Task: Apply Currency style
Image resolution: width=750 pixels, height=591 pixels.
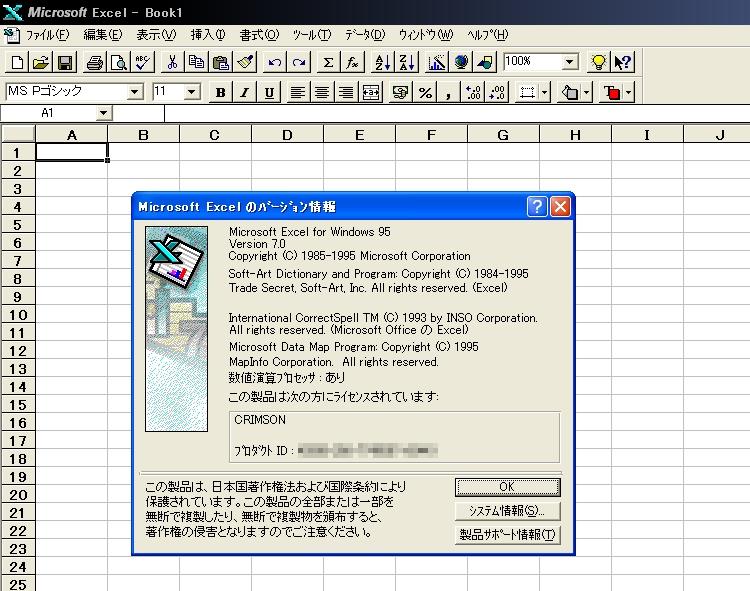Action: 400,92
